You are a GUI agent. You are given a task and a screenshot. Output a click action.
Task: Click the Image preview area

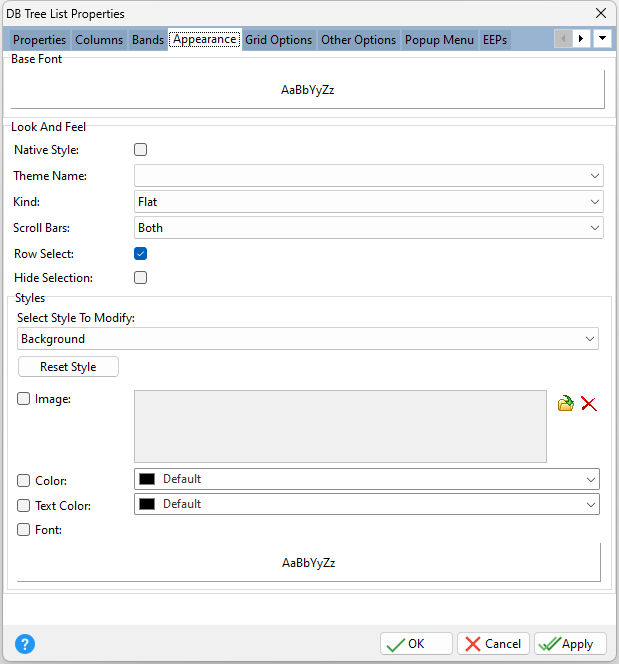coord(340,426)
